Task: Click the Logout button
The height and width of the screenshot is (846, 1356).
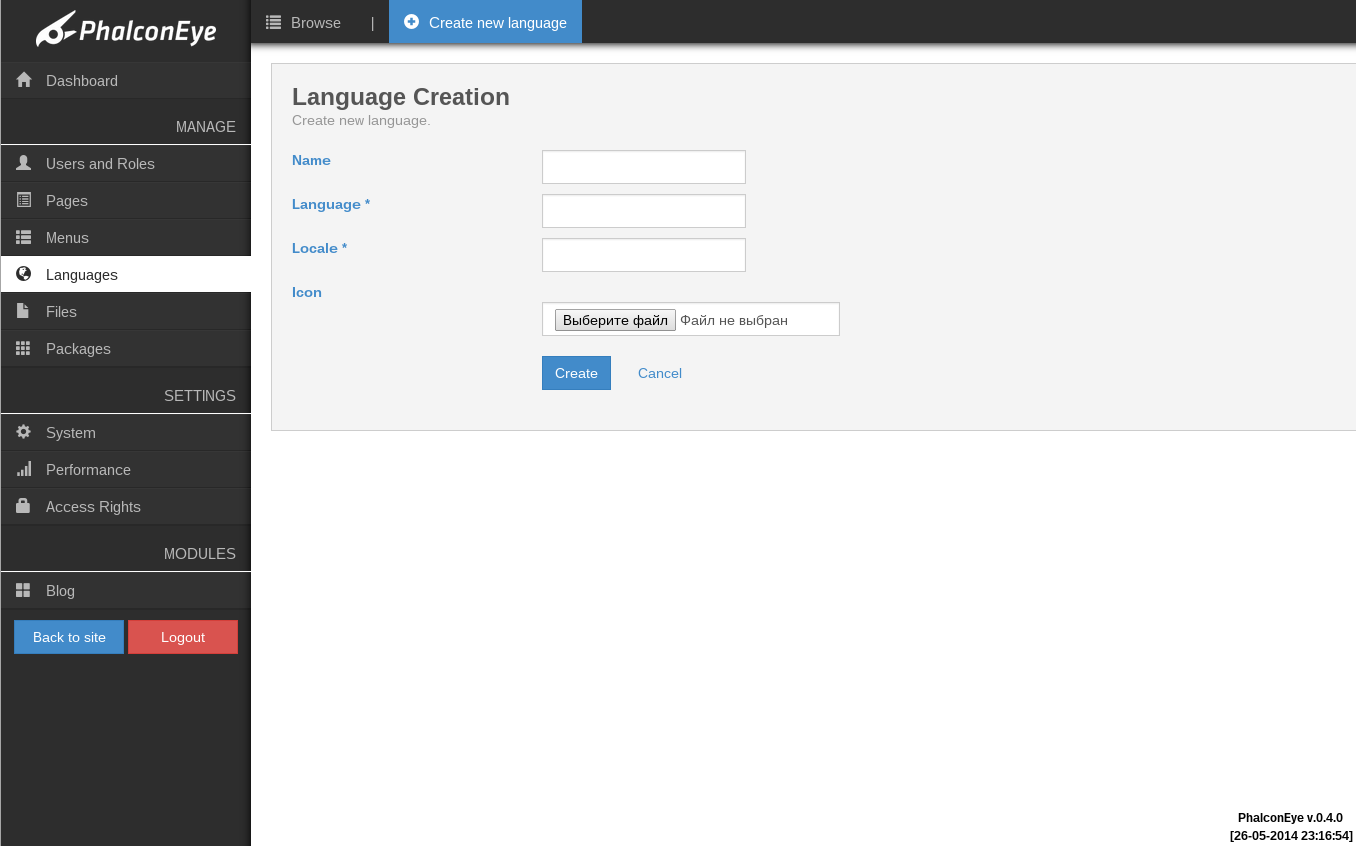Action: pos(183,637)
